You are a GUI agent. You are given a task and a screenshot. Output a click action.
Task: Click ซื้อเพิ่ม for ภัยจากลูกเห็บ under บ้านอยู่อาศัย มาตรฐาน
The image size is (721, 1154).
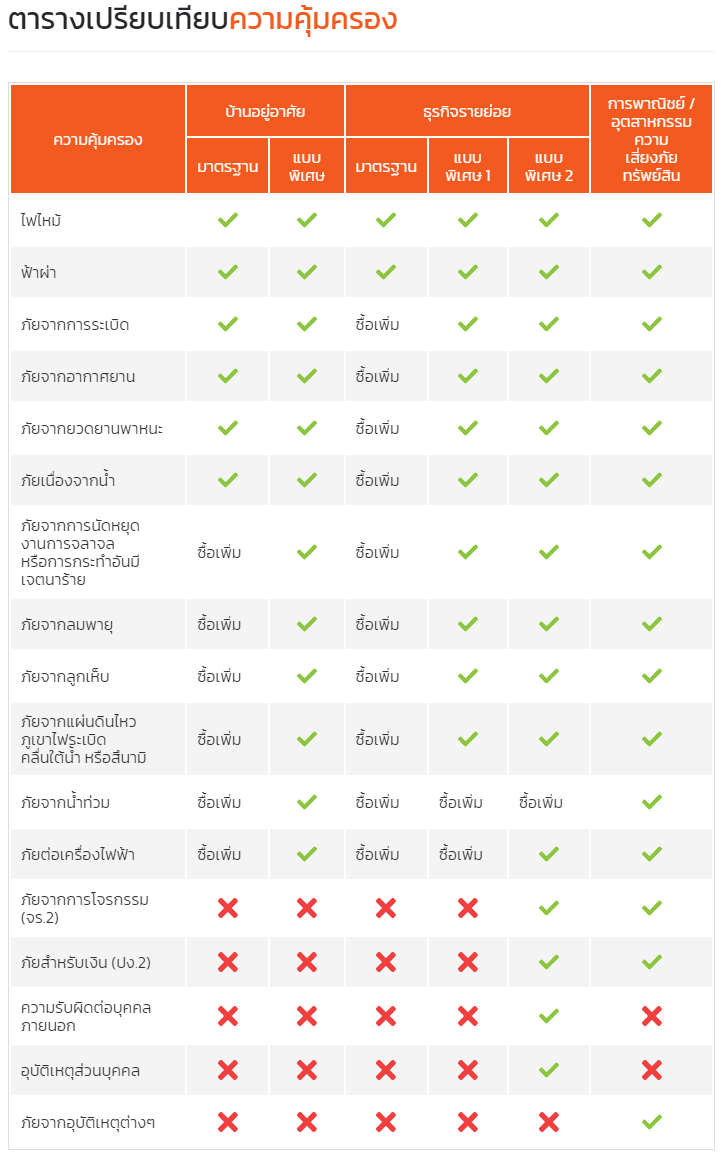(219, 676)
